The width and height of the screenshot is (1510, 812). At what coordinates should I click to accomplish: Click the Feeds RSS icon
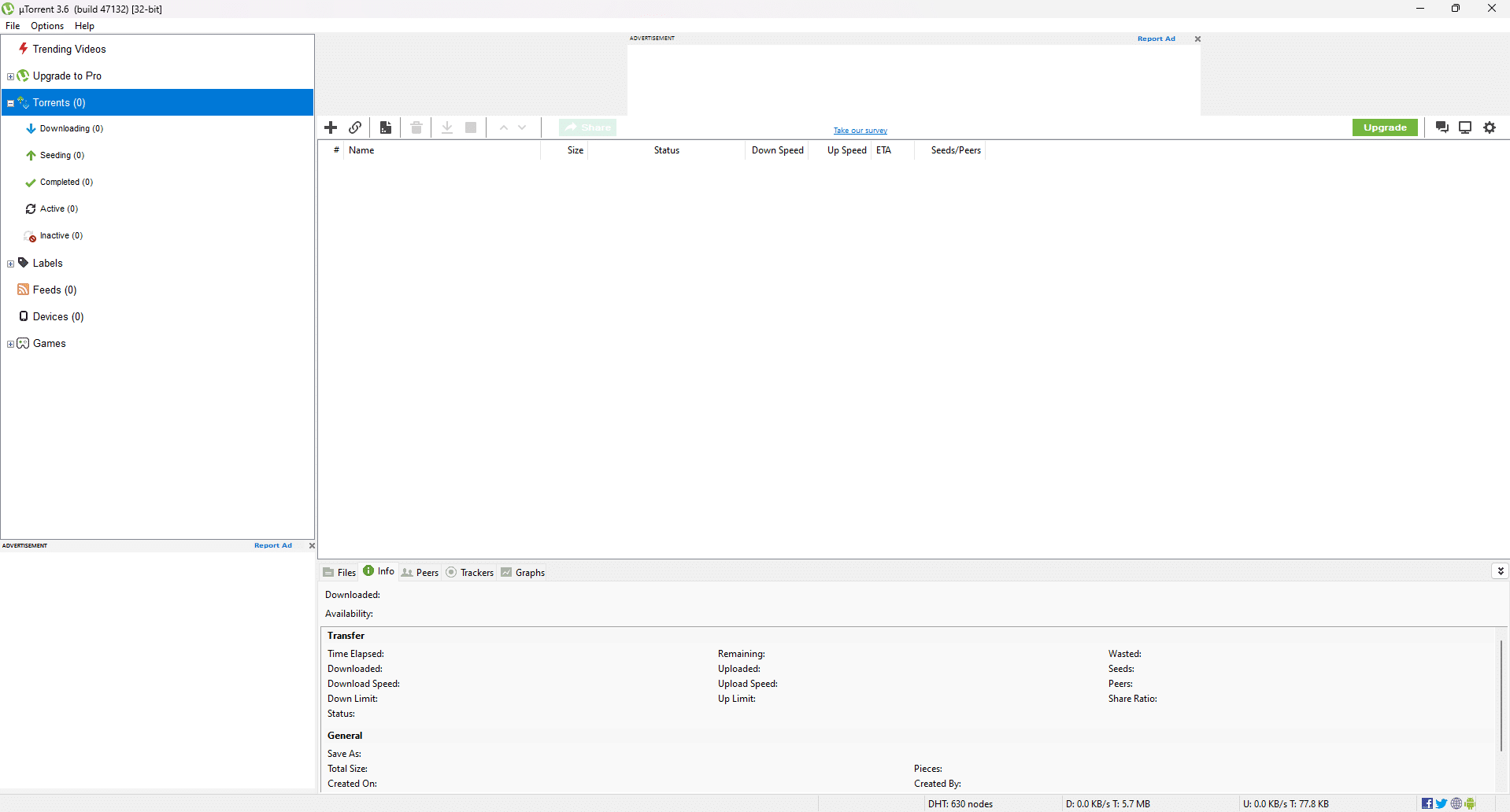24,290
